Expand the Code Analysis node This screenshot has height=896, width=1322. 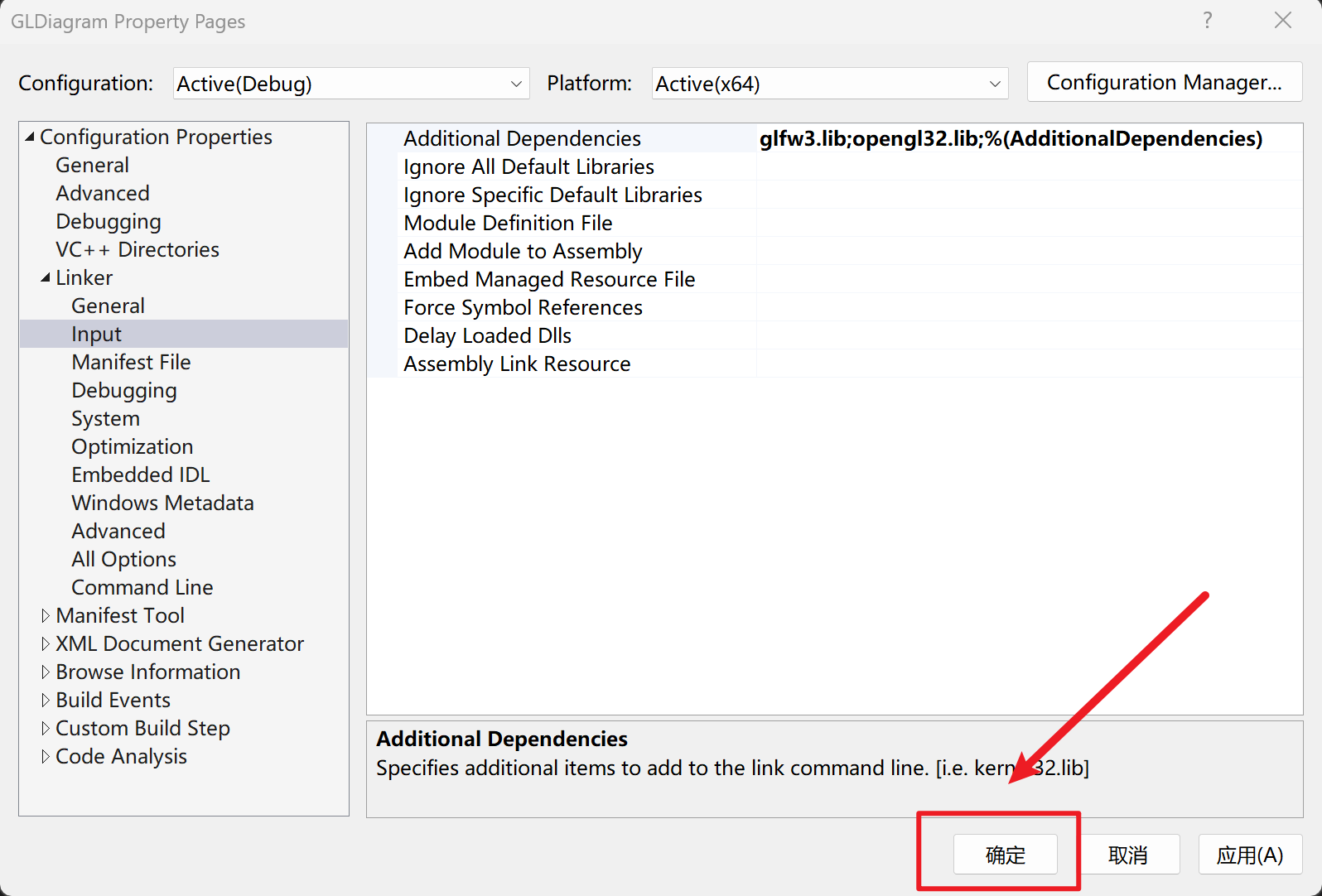(46, 757)
